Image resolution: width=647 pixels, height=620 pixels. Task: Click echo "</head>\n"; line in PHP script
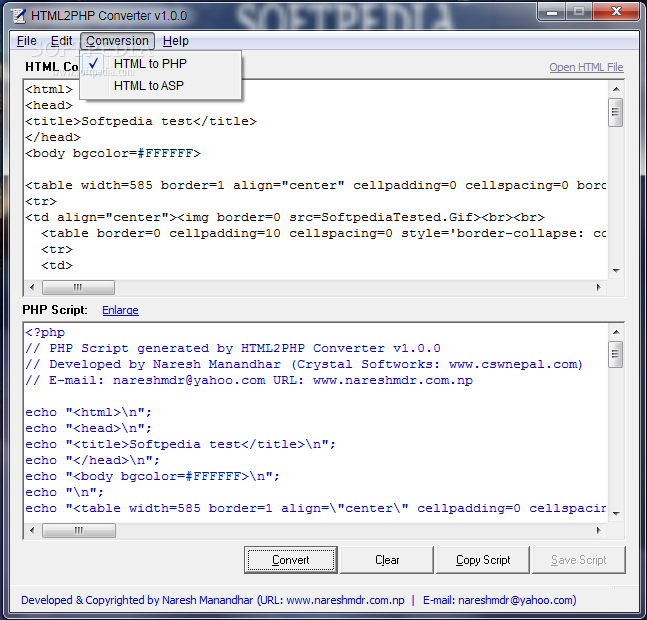coord(92,460)
